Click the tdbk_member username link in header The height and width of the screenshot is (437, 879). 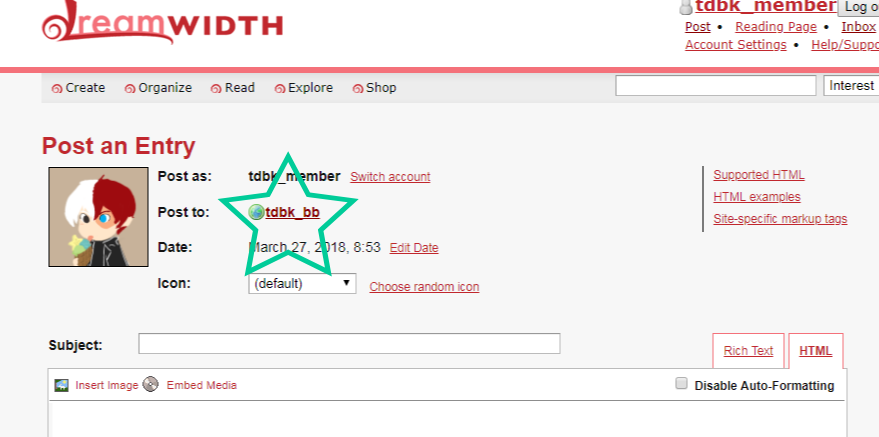coord(766,6)
